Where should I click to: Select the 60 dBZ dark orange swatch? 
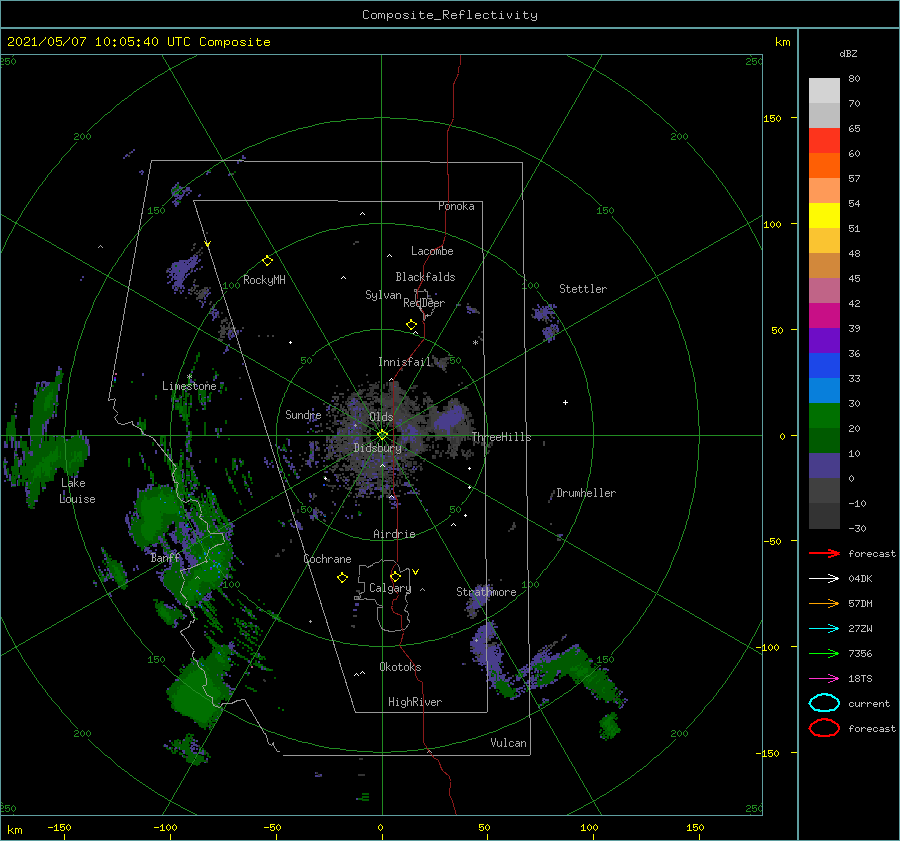824,165
